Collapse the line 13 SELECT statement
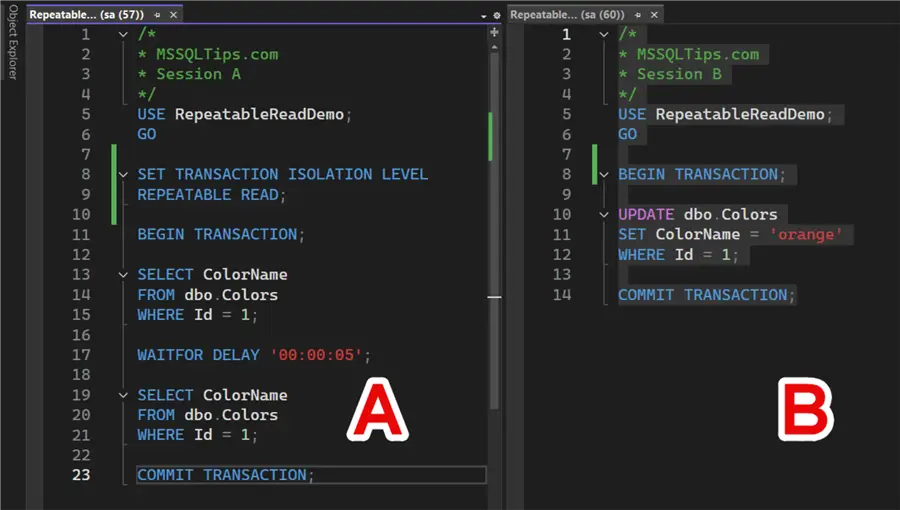Screen dimensions: 900x510 [123, 275]
